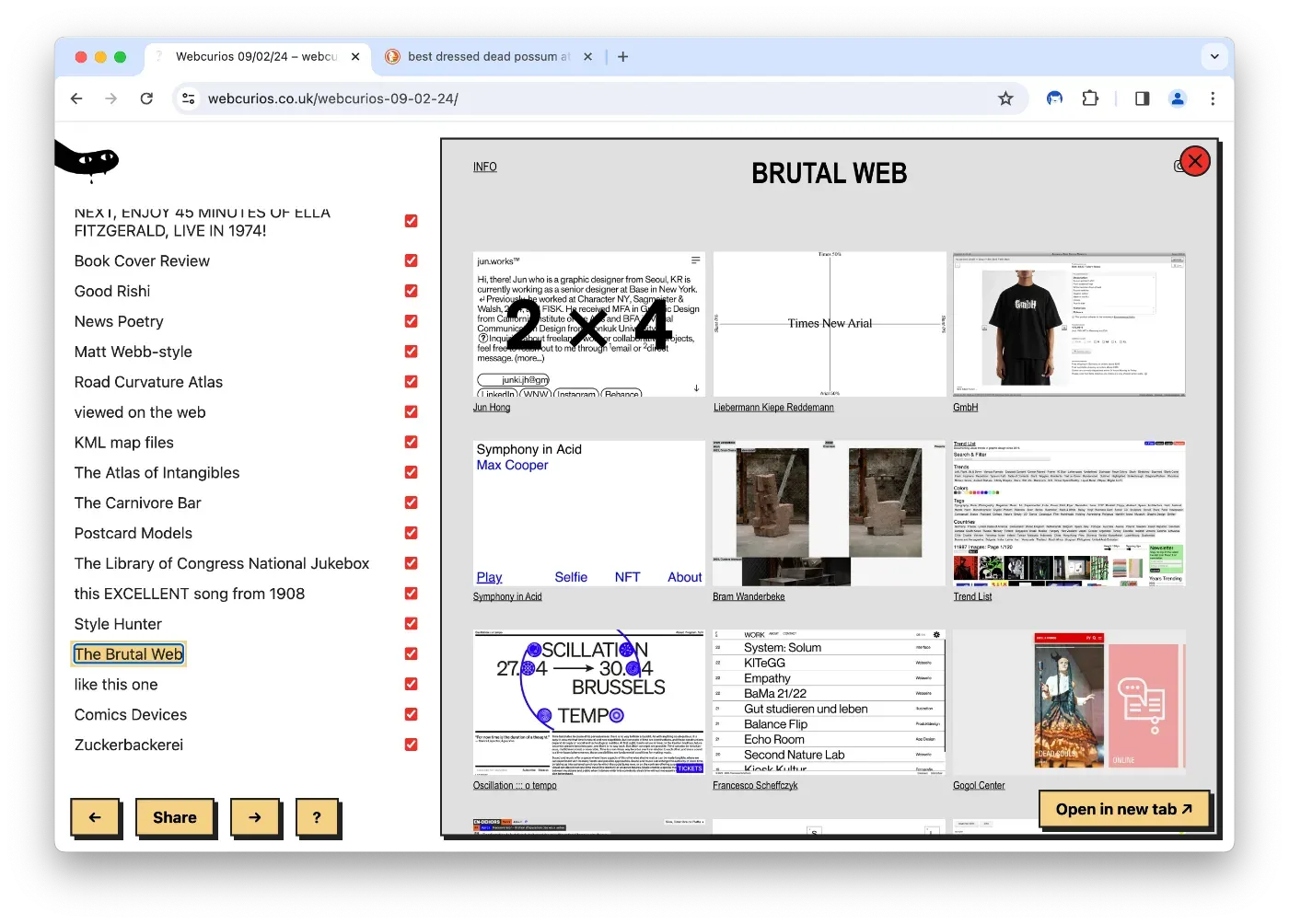Click the back arrow in browser toolbar
This screenshot has width=1289, height=924.
tap(76, 98)
